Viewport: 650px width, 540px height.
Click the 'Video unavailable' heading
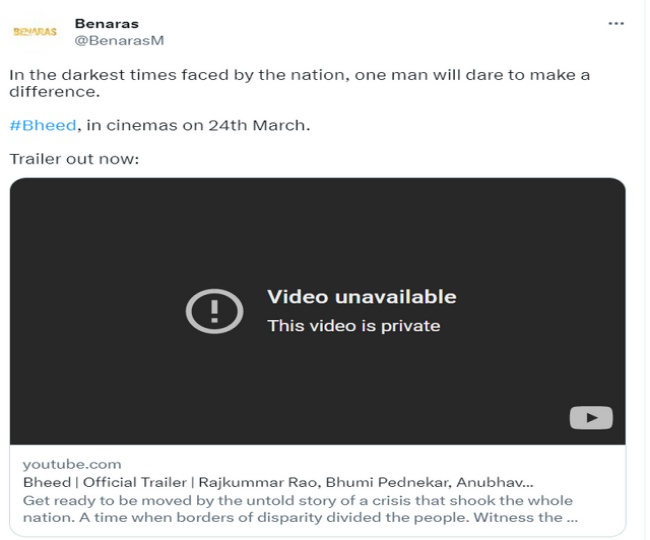click(361, 297)
